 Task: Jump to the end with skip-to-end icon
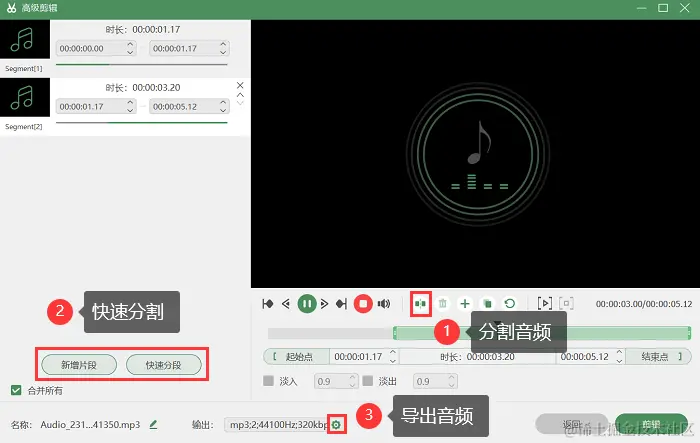(342, 304)
